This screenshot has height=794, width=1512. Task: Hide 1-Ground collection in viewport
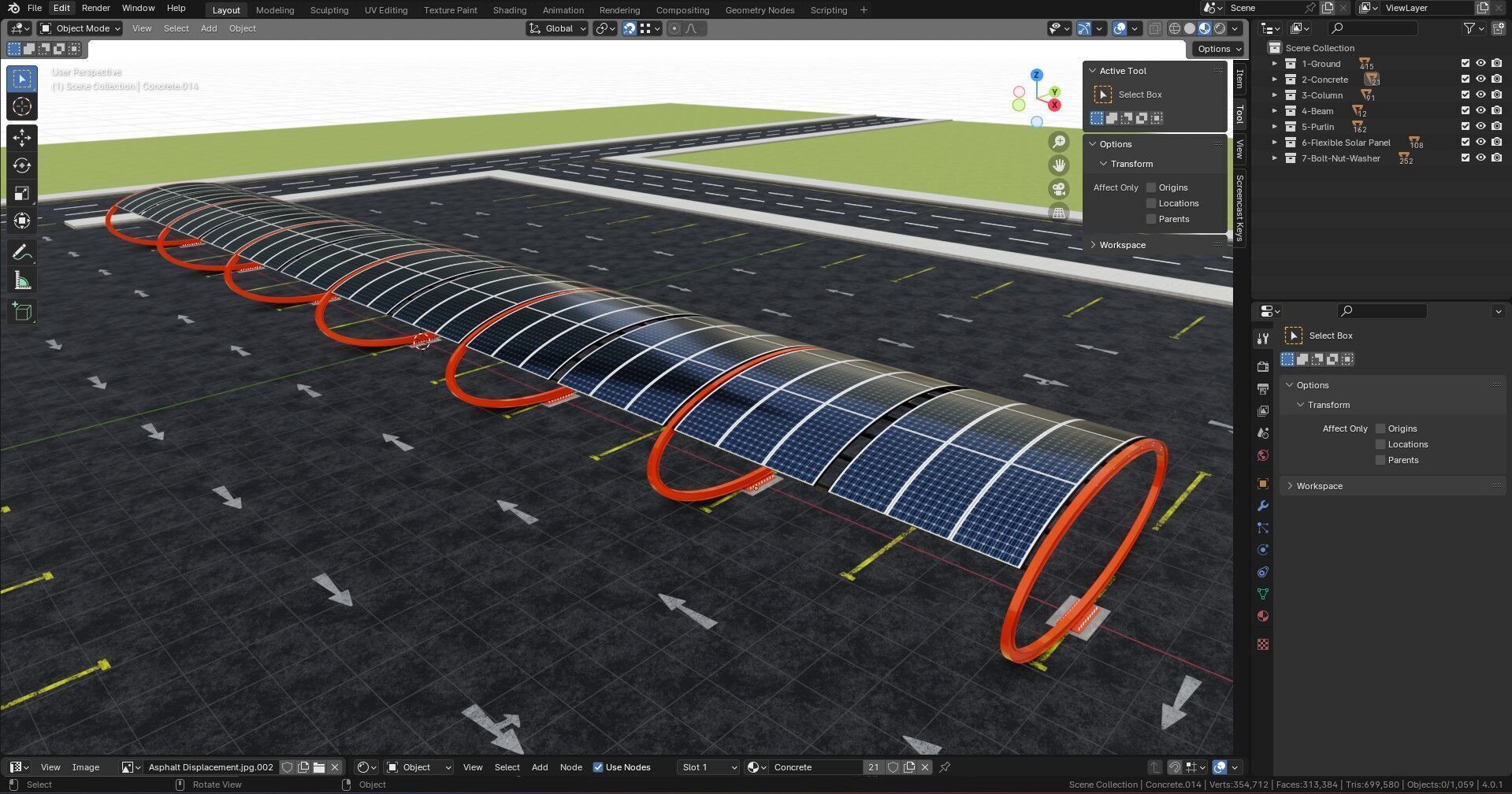pyautogui.click(x=1480, y=64)
